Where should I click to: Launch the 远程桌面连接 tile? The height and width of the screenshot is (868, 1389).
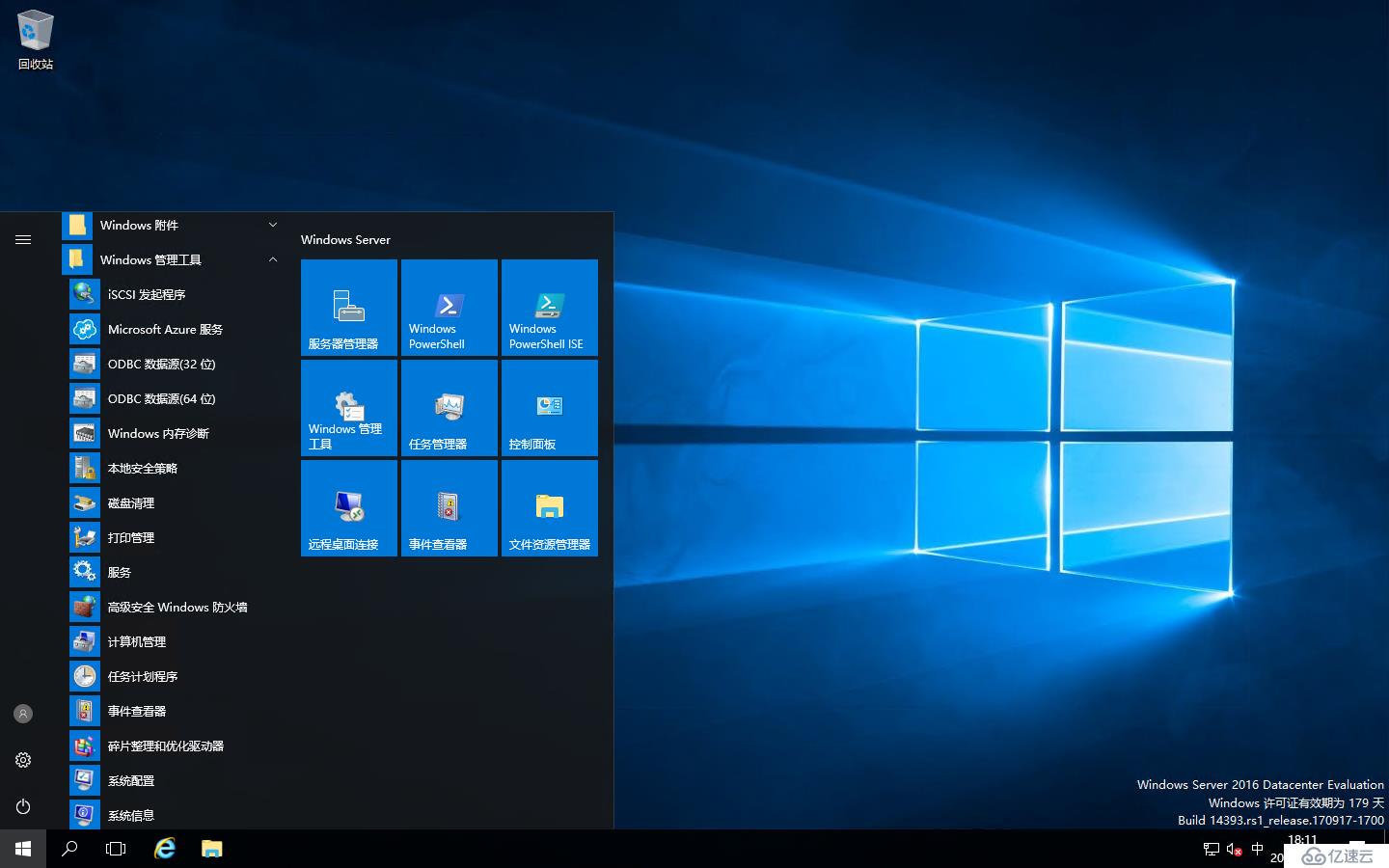pos(349,508)
